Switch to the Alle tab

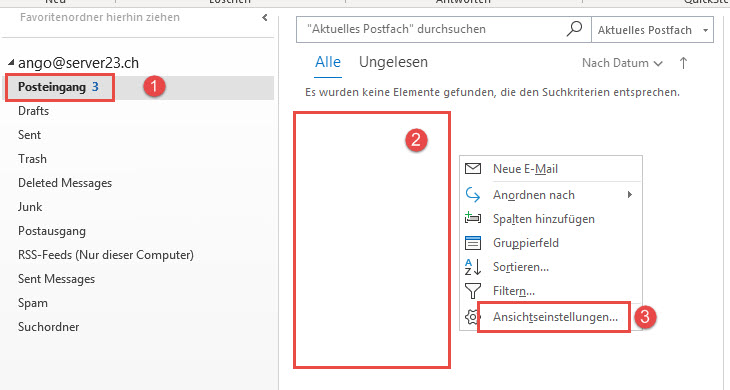328,62
